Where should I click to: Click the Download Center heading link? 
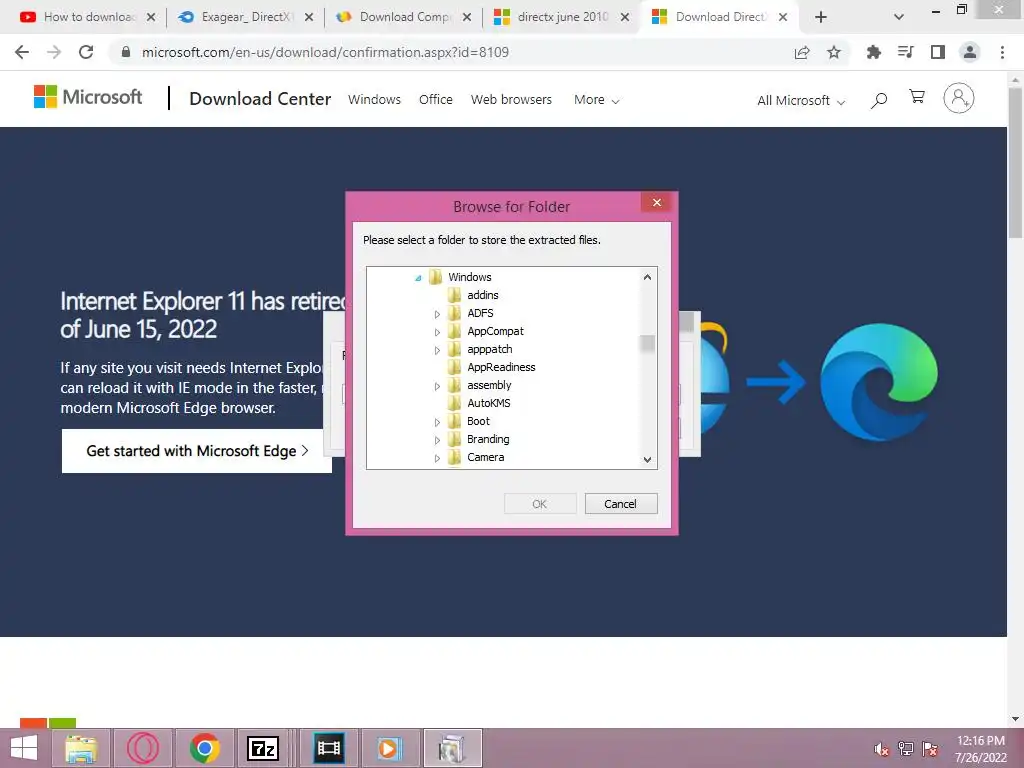[260, 99]
